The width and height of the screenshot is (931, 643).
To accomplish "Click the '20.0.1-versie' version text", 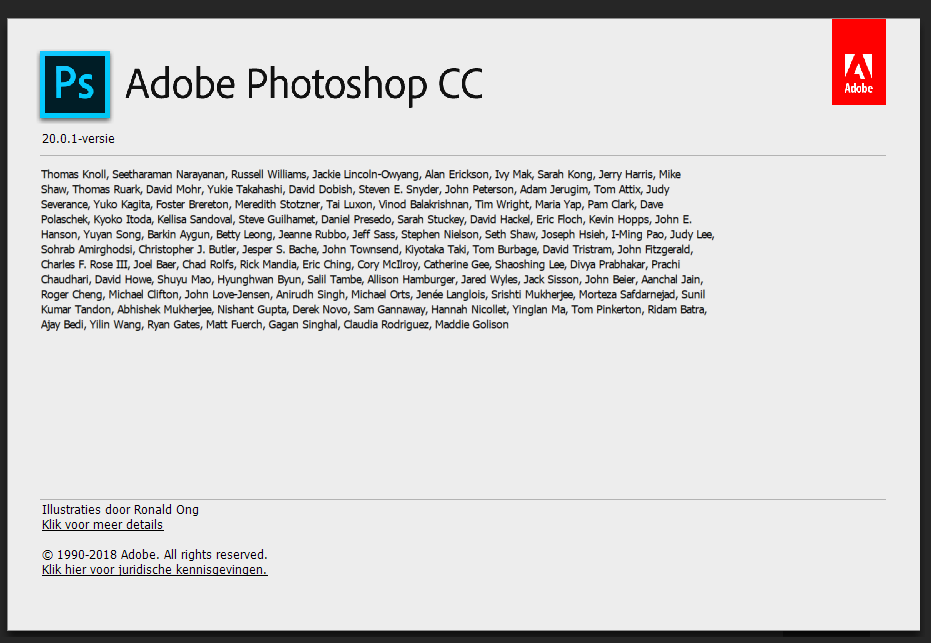I will (78, 139).
